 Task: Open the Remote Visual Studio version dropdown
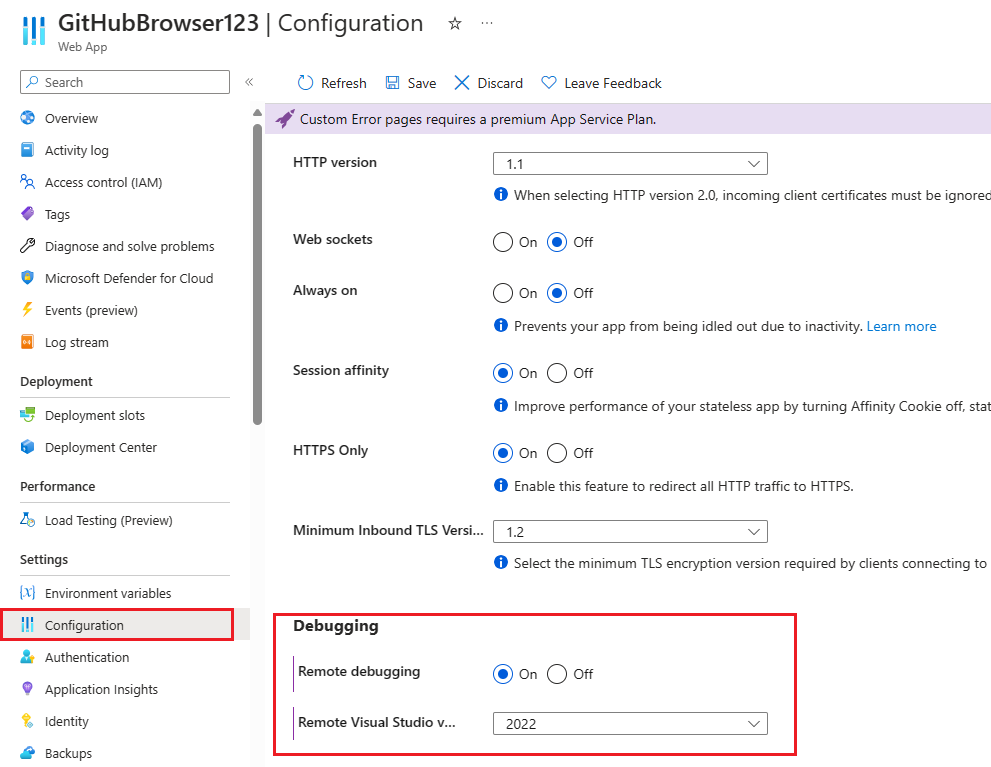pyautogui.click(x=630, y=723)
